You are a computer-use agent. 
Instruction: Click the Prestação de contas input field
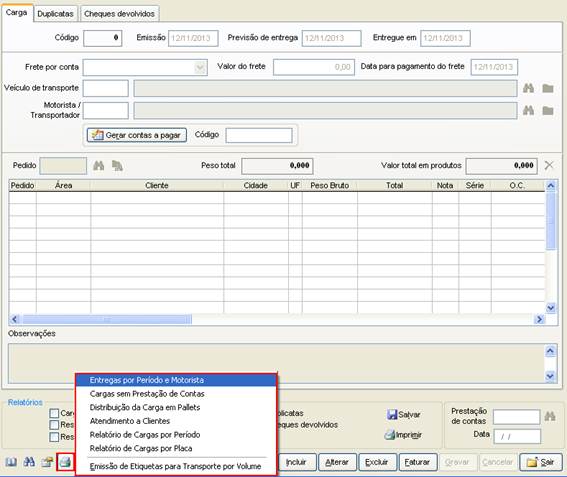point(517,417)
